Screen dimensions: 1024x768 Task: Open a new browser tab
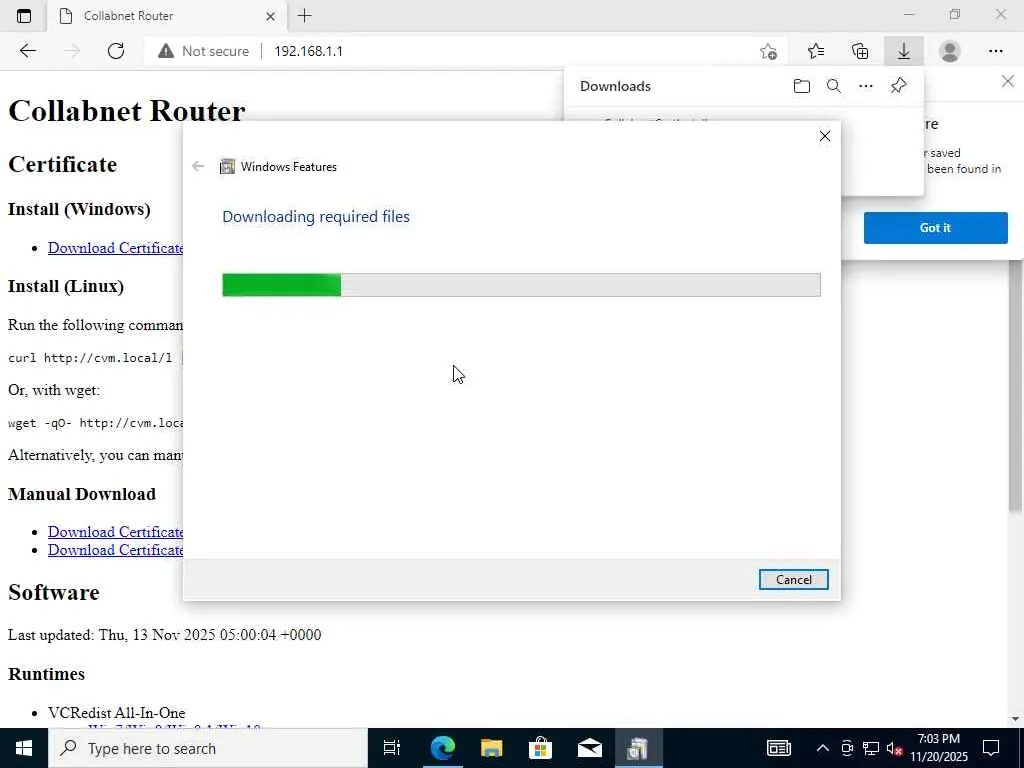click(x=304, y=16)
